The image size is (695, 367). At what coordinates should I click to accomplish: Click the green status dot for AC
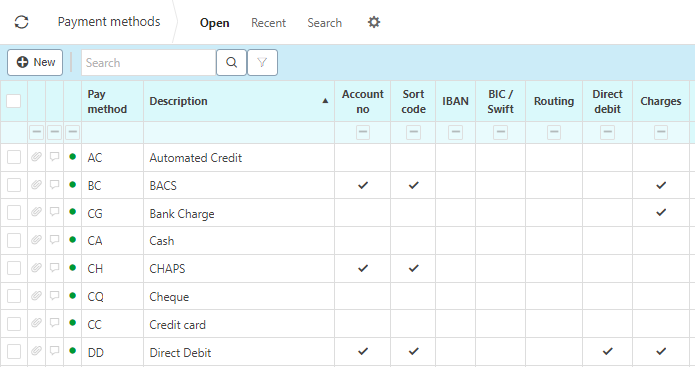tap(73, 156)
